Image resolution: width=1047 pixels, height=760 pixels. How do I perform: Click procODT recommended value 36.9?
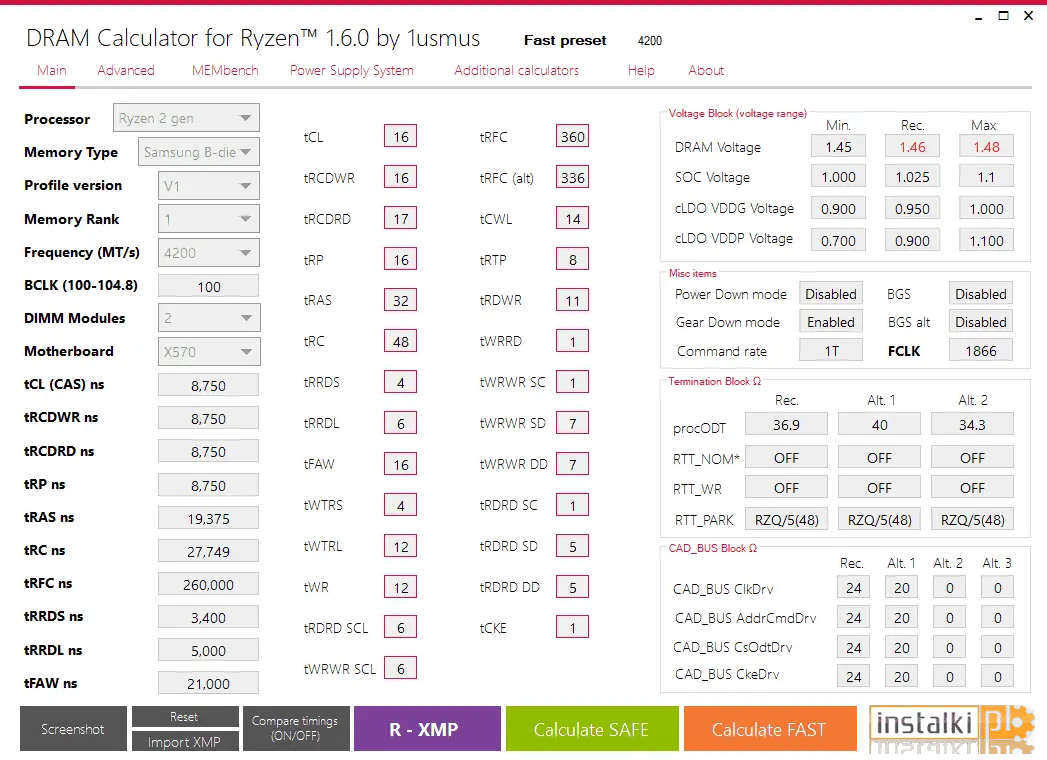787,425
